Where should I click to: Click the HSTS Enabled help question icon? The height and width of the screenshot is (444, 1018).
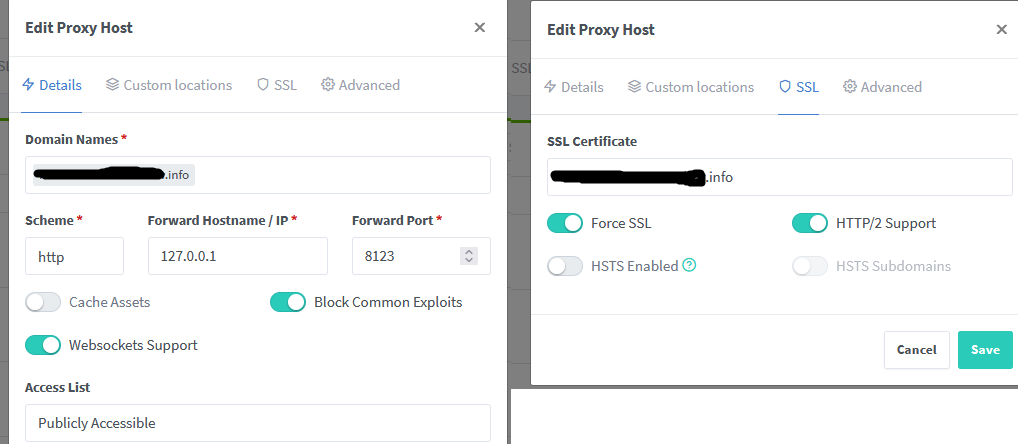(x=689, y=266)
